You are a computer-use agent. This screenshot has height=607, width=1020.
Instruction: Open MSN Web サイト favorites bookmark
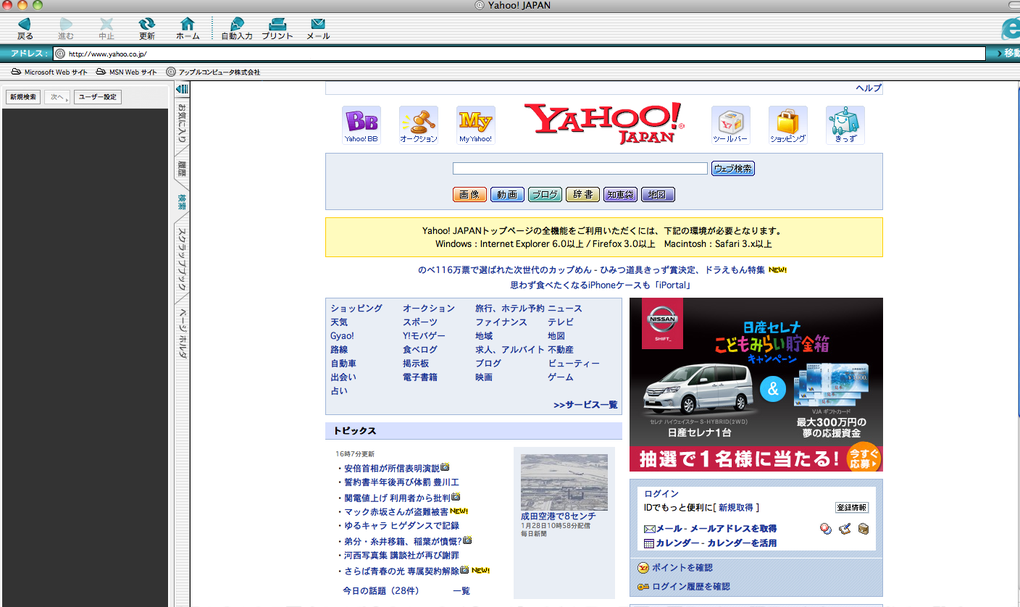click(x=126, y=72)
